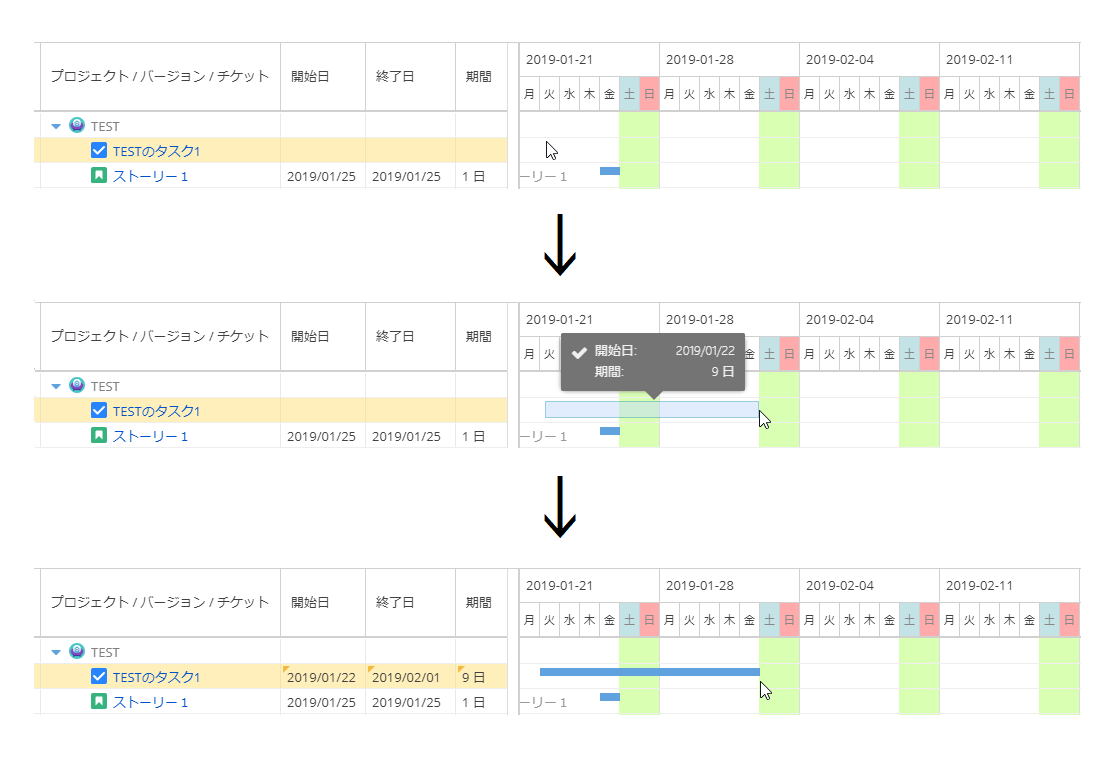Click ストーリー 1 start date 2019/01/25 in top chart
The height and width of the screenshot is (758, 1119).
pyautogui.click(x=321, y=176)
